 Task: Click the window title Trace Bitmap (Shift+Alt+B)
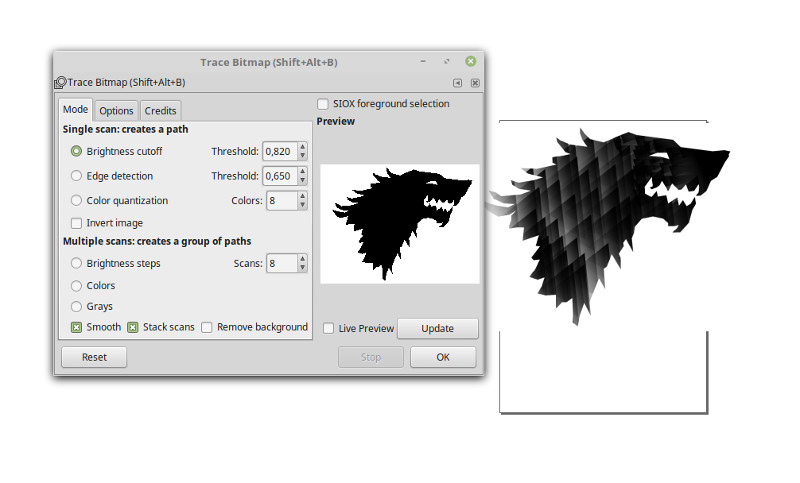point(269,62)
